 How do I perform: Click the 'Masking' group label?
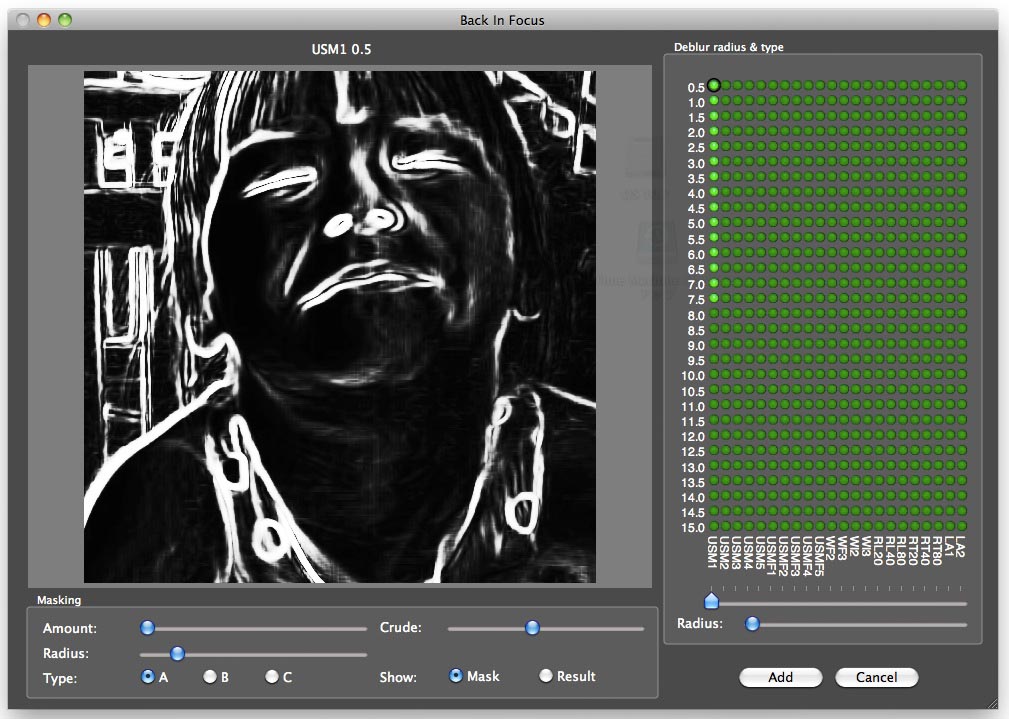59,600
